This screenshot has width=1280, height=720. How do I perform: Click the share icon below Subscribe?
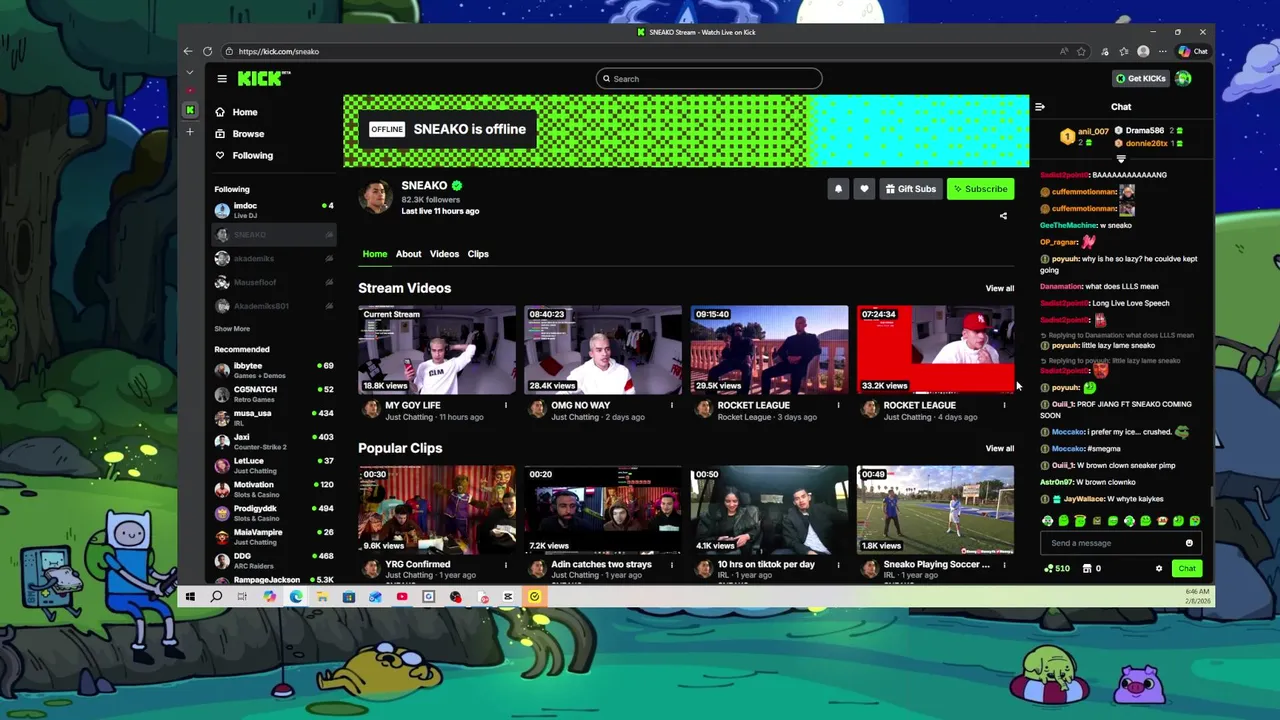[x=1003, y=216]
